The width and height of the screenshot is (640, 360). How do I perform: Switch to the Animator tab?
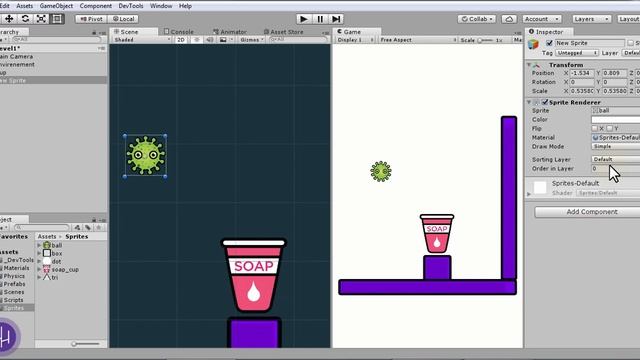pos(230,32)
